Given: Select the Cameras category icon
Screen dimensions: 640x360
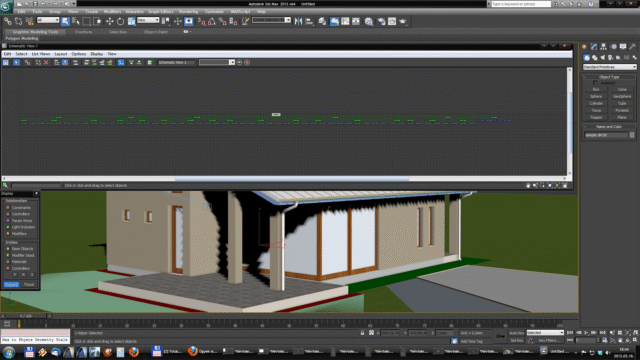Looking at the screenshot, I should pos(611,58).
